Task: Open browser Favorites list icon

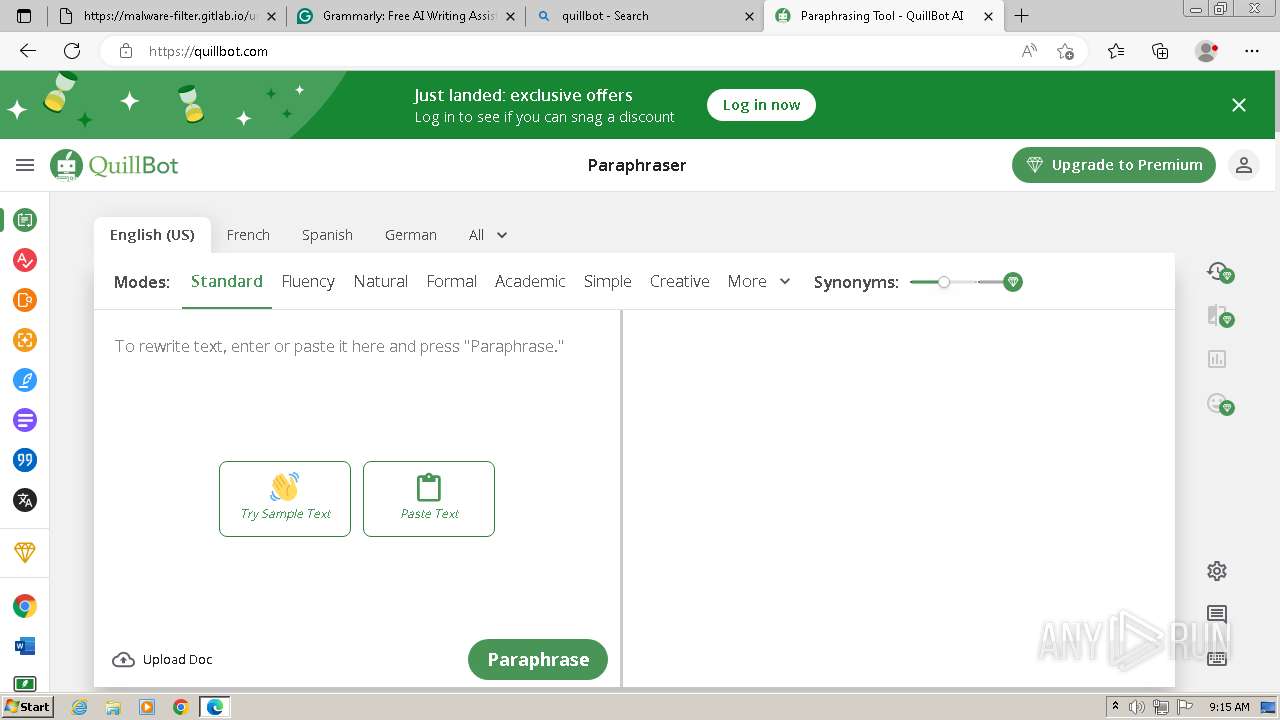Action: pyautogui.click(x=1116, y=51)
